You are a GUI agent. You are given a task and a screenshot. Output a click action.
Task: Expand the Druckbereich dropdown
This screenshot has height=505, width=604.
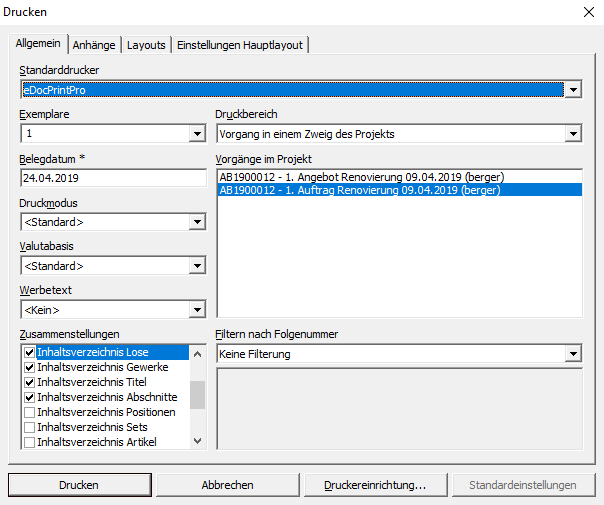point(573,133)
